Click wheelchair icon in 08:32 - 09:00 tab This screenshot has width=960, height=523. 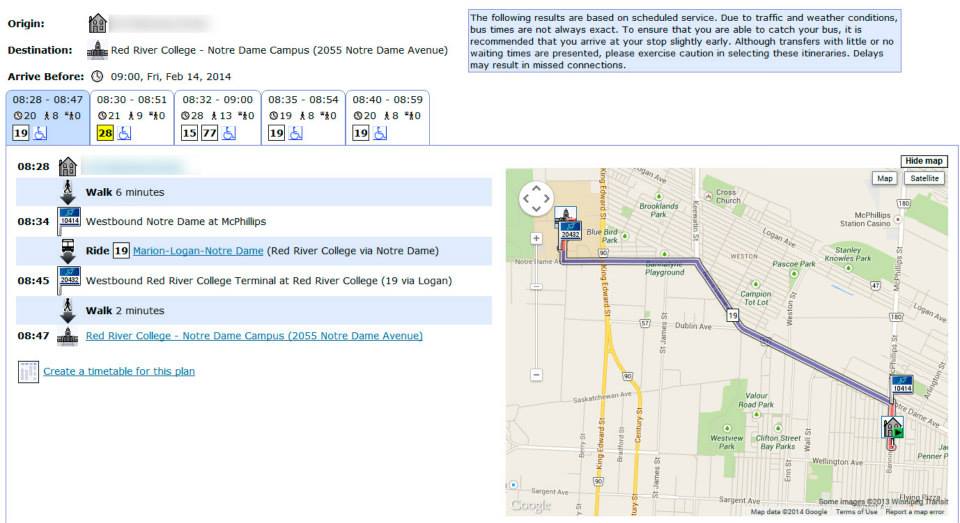pyautogui.click(x=229, y=133)
